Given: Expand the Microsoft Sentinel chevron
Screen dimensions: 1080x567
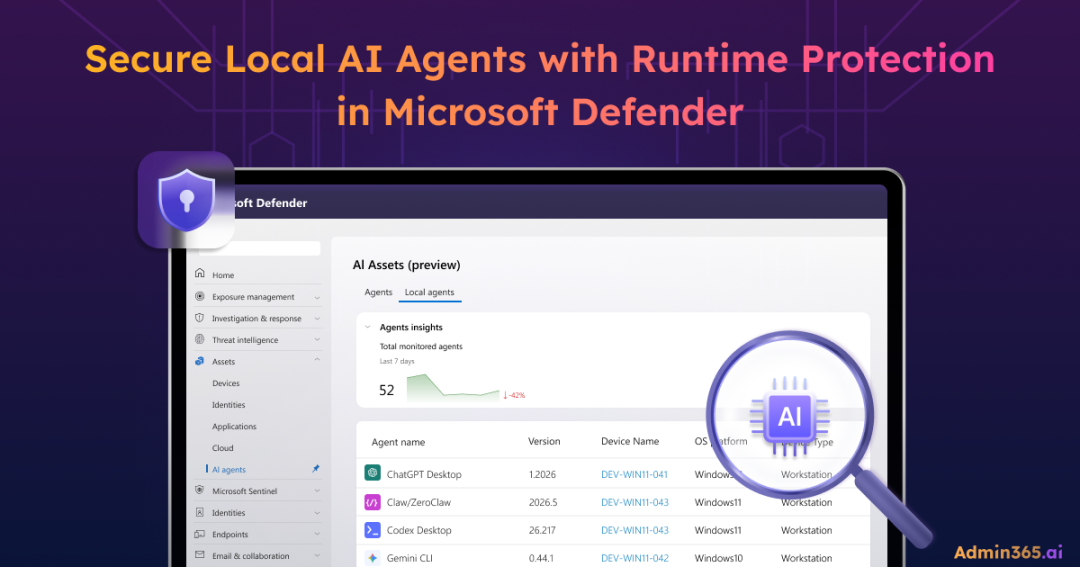Looking at the screenshot, I should pyautogui.click(x=317, y=491).
